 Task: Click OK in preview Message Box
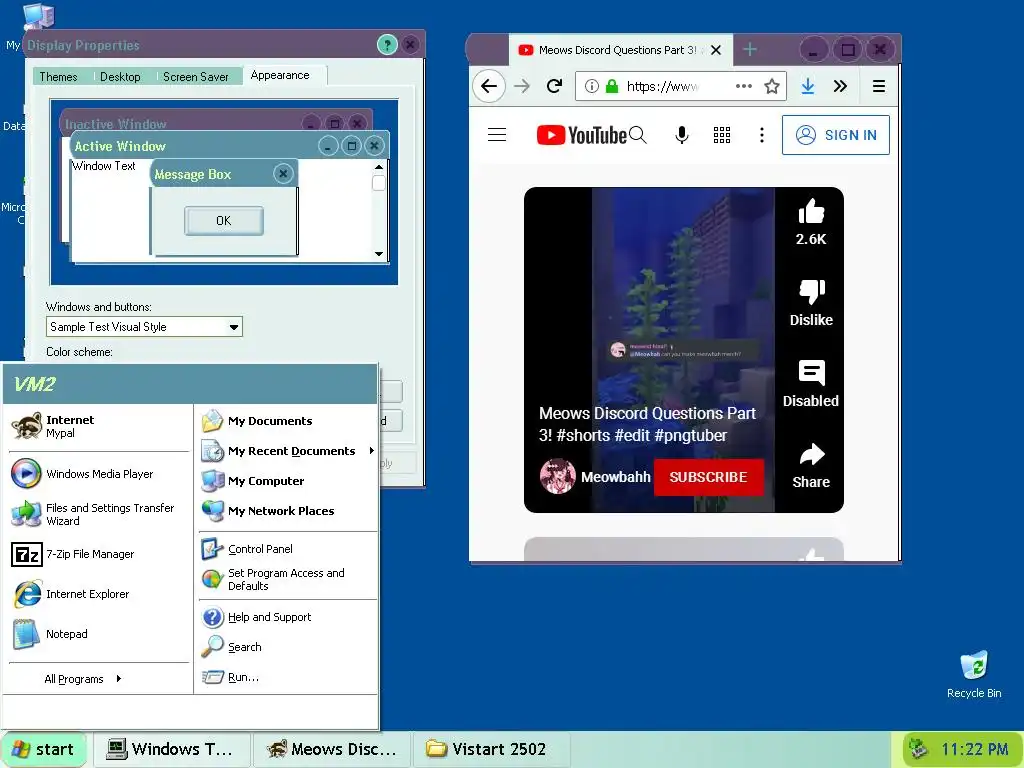[223, 221]
